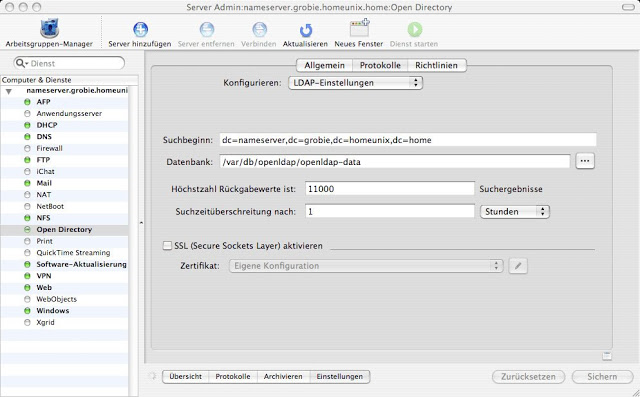This screenshot has height=397, width=640.
Task: Switch to the Richtlinien tab
Action: click(436, 65)
